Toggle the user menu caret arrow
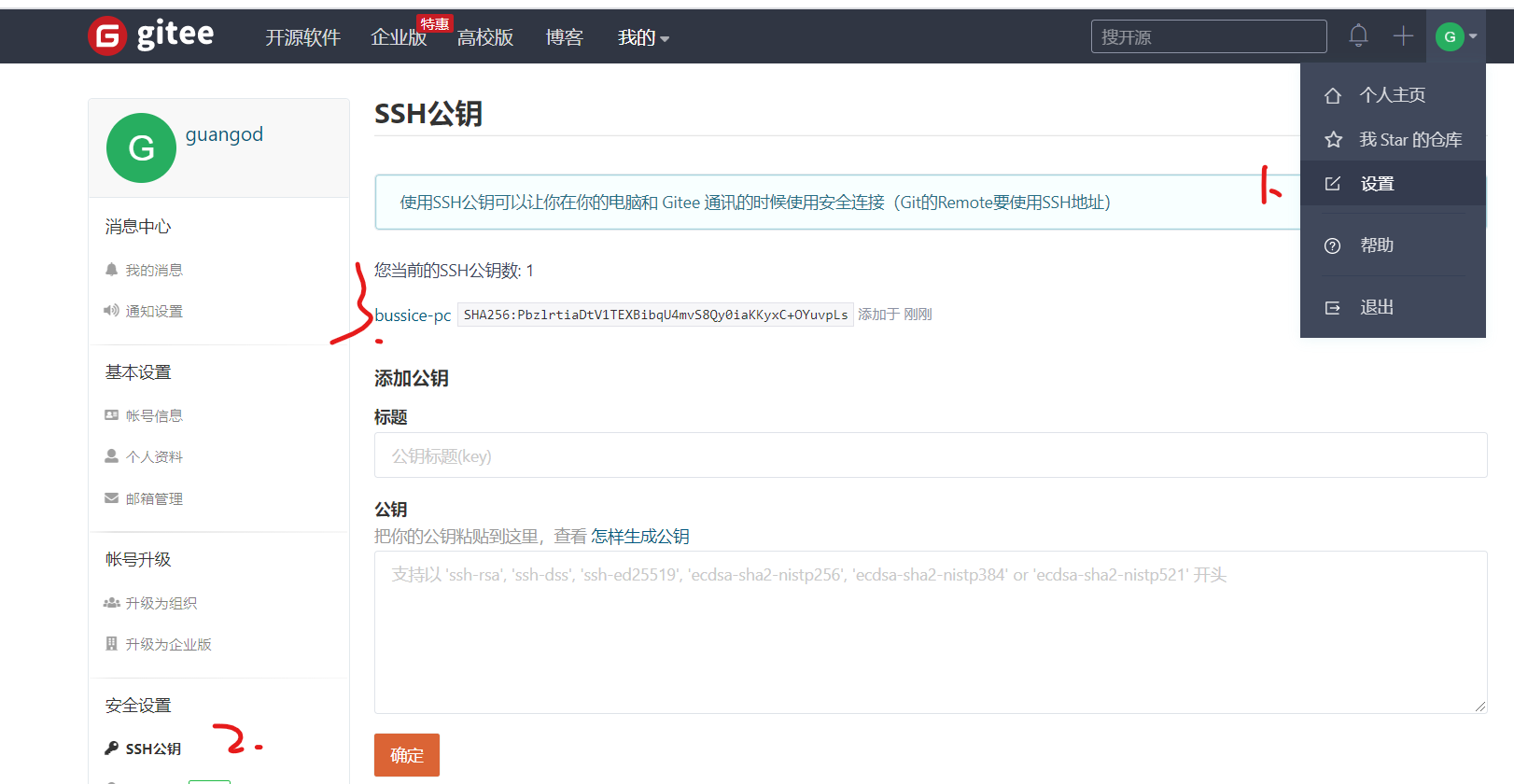Viewport: 1514px width, 784px height. click(1473, 36)
